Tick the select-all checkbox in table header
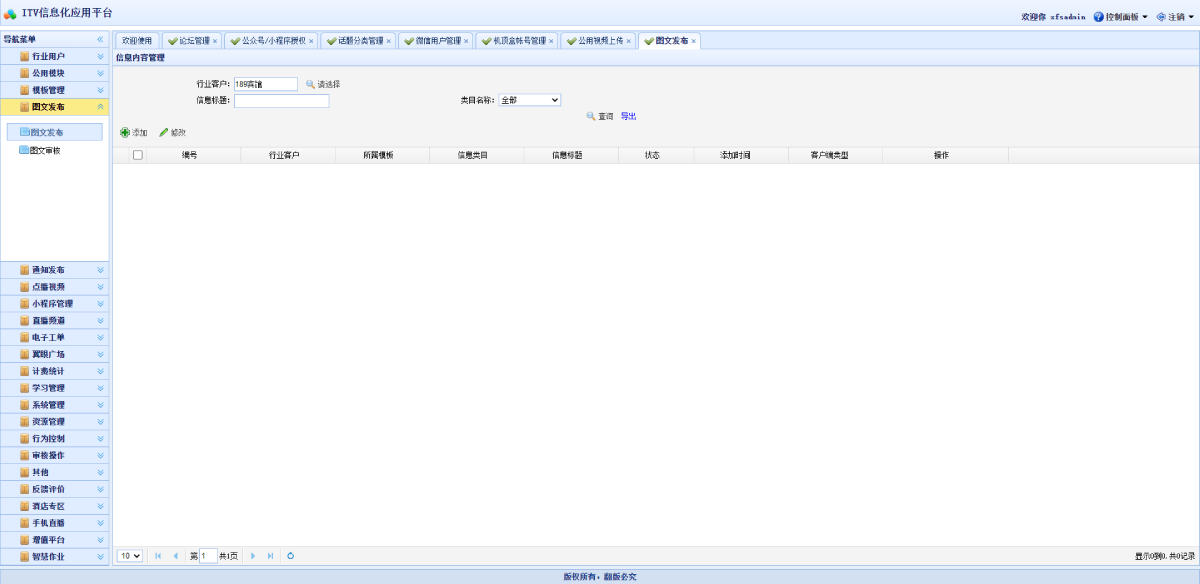The image size is (1200, 584). [x=138, y=155]
